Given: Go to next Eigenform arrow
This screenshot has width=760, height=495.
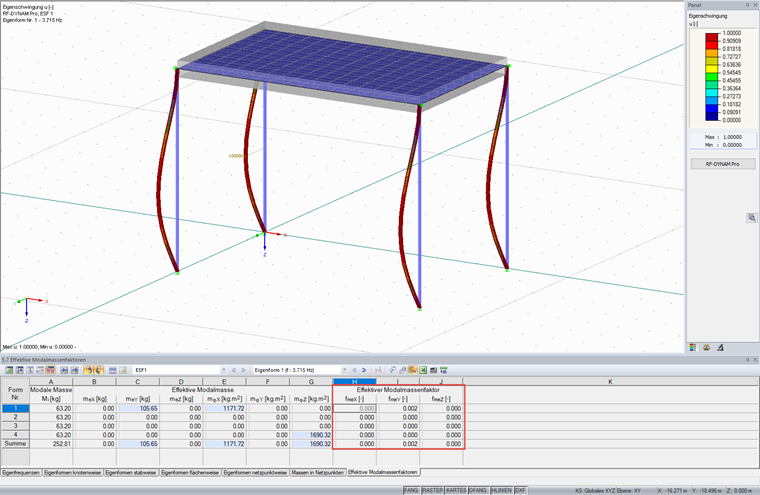Looking at the screenshot, I should click(x=364, y=370).
